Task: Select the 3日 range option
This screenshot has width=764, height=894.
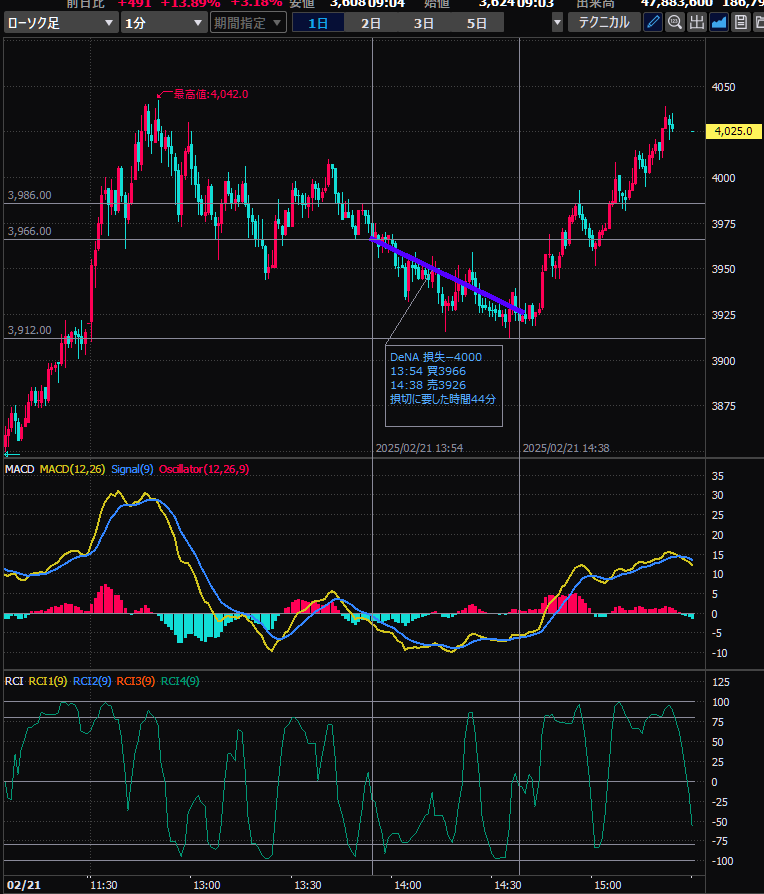Action: (424, 22)
